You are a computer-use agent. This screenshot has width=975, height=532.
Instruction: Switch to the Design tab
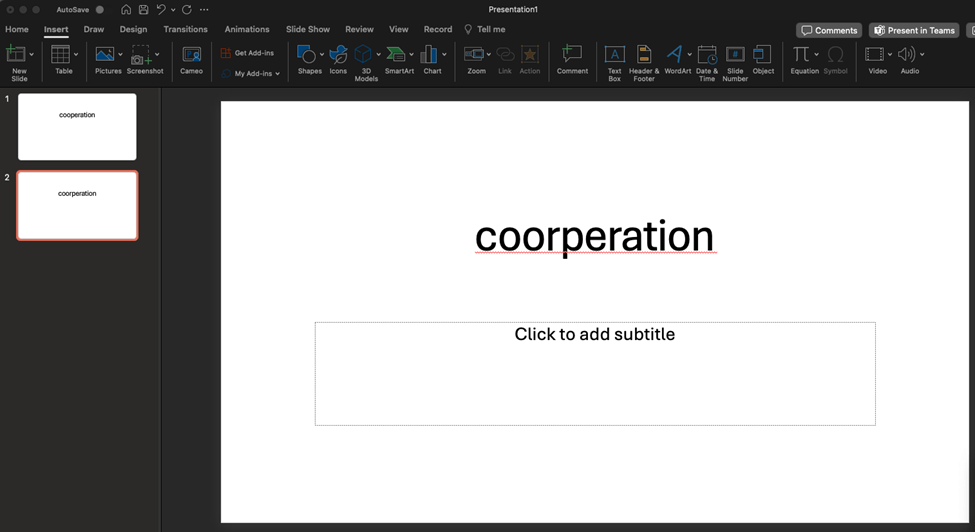(134, 29)
